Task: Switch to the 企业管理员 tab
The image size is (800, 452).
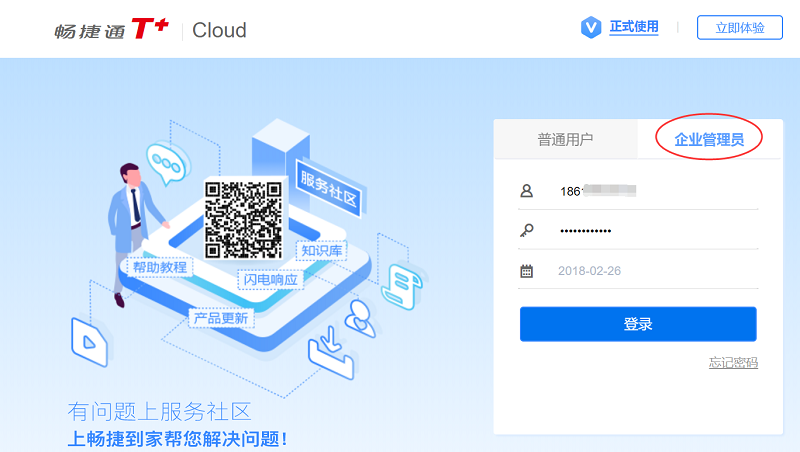Action: pyautogui.click(x=709, y=139)
